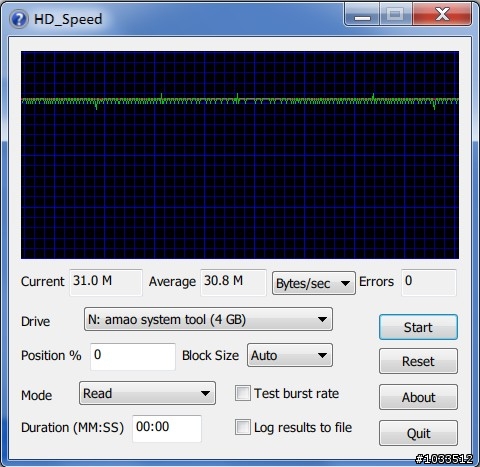The height and width of the screenshot is (467, 480).
Task: Start the drive speed test
Action: [418, 327]
